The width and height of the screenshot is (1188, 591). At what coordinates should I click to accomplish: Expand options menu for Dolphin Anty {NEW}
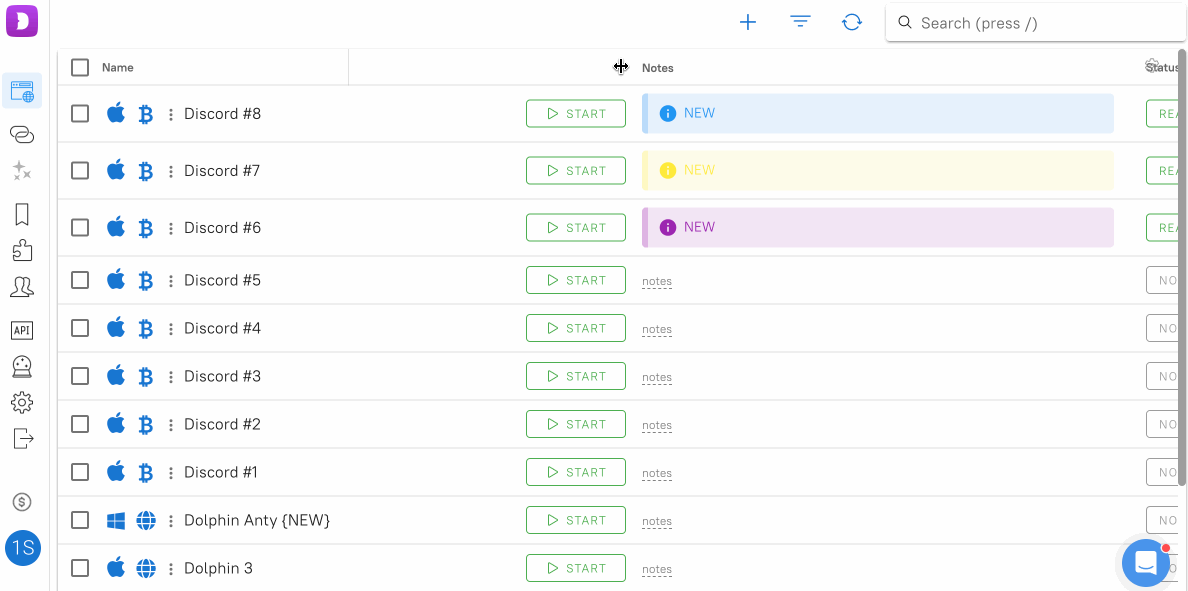[171, 521]
